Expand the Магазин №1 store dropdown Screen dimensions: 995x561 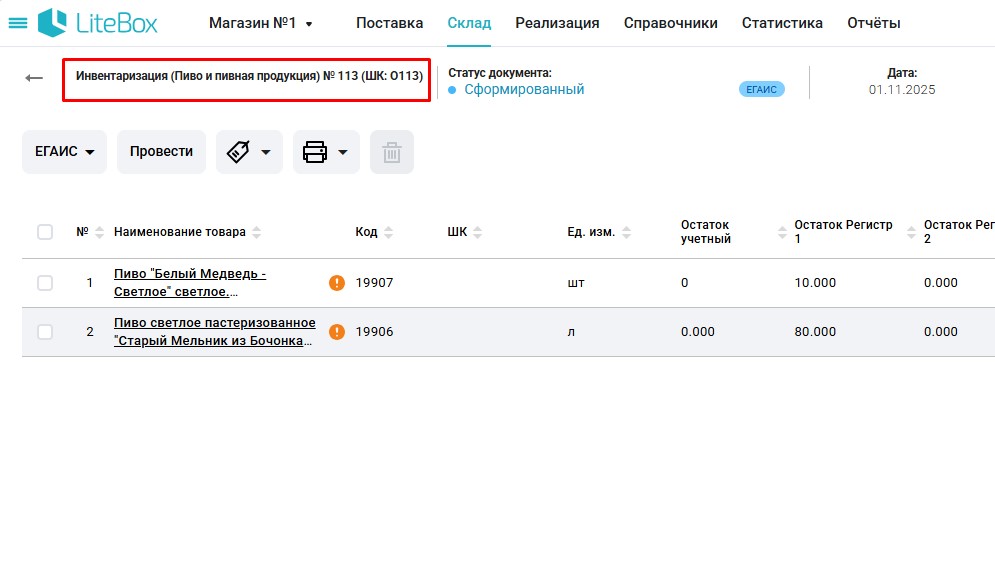click(x=261, y=23)
